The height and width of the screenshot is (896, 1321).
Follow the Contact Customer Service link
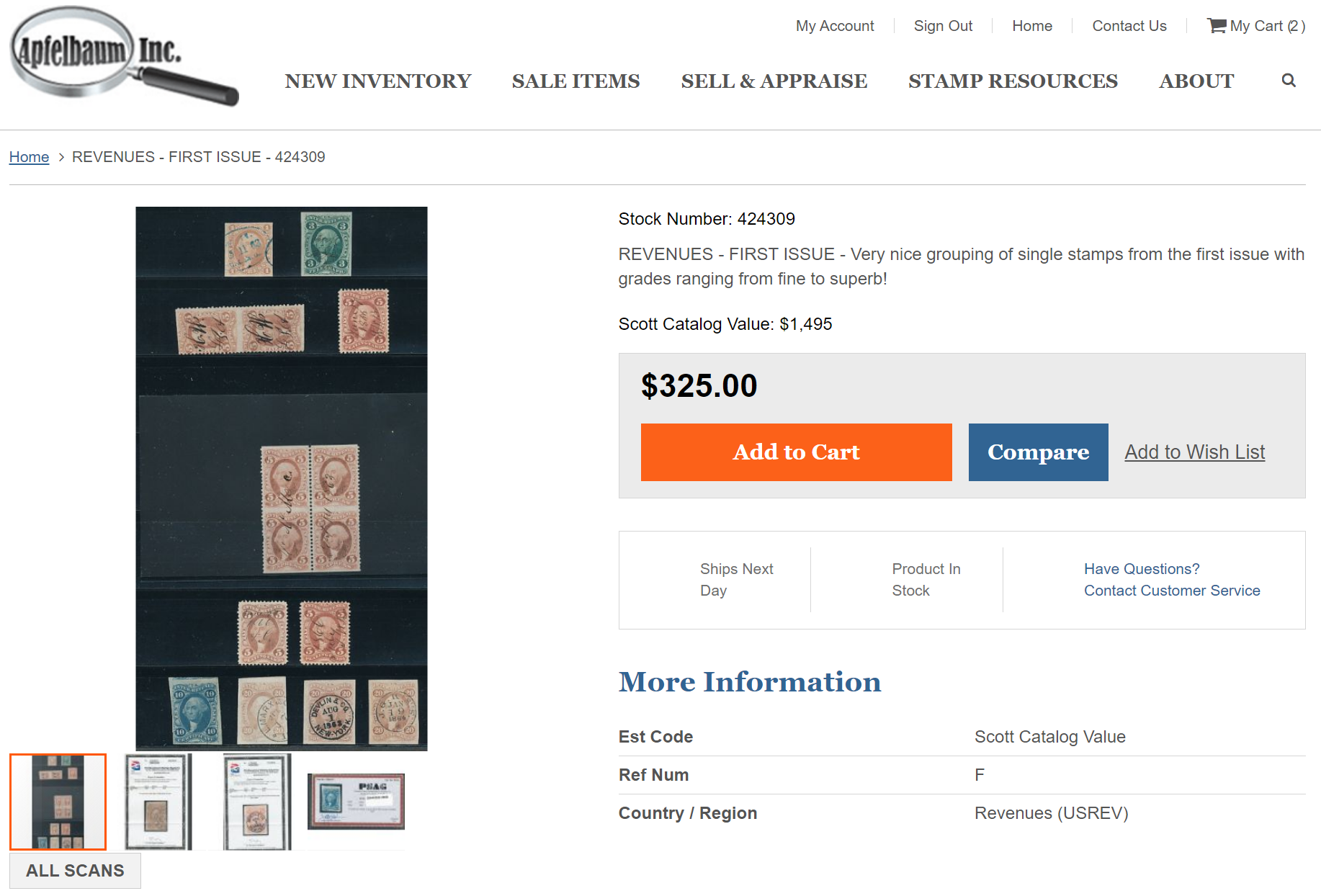[1171, 591]
